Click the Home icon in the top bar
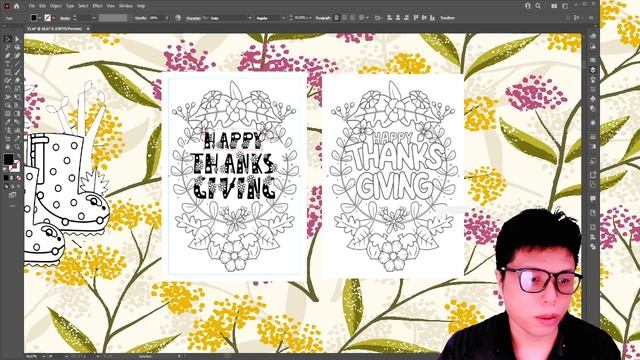Screen dimensions: 640x360 16,6
